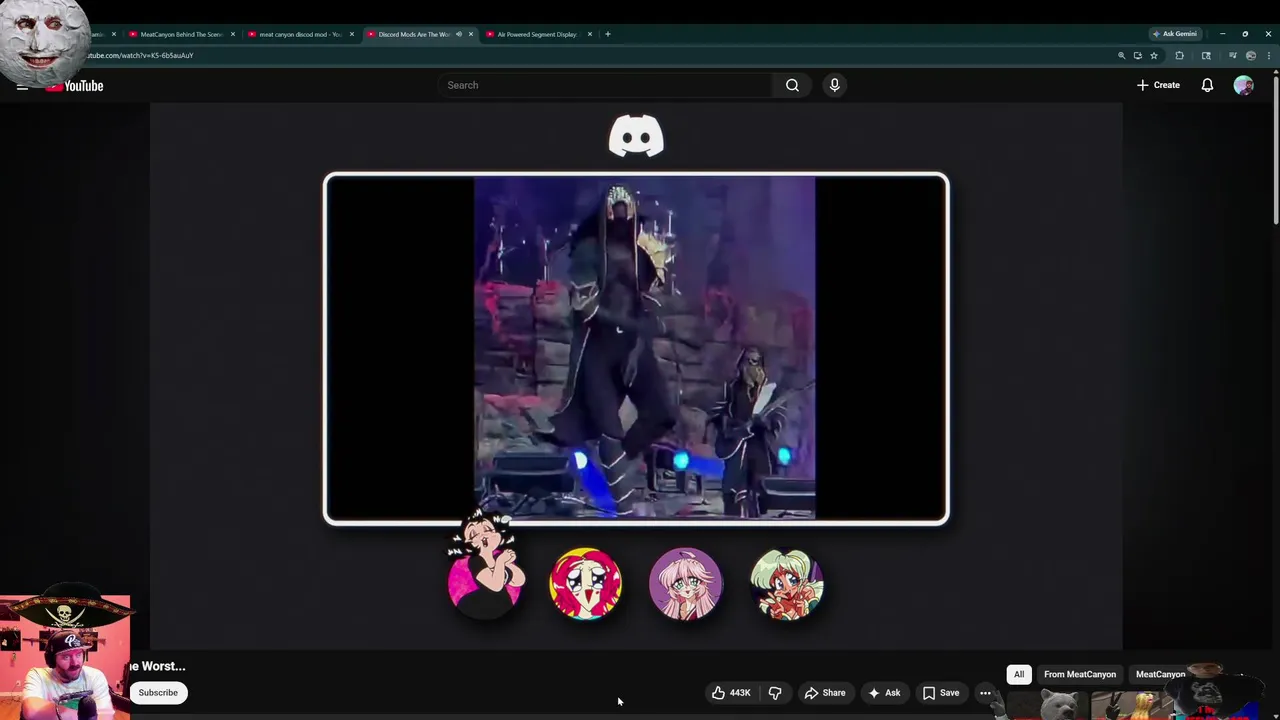Click the Google Lens search icon in the toolbar
Screen dimensions: 1280x720
(x=1206, y=56)
